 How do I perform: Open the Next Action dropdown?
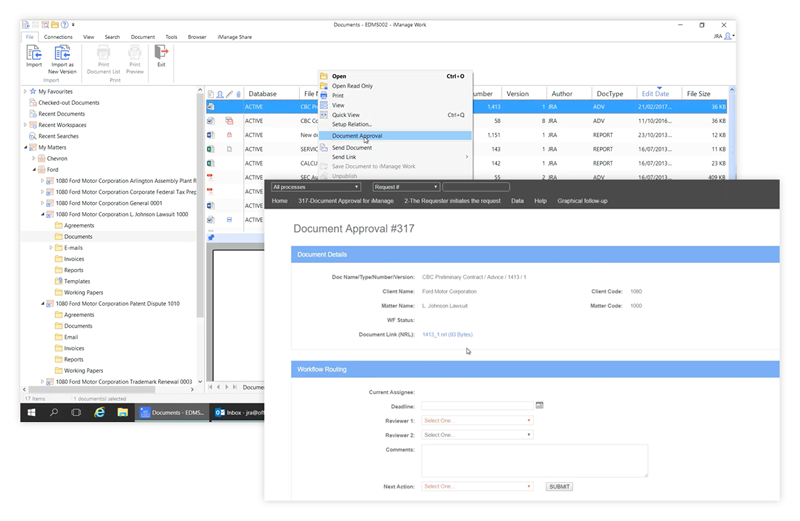pos(477,486)
